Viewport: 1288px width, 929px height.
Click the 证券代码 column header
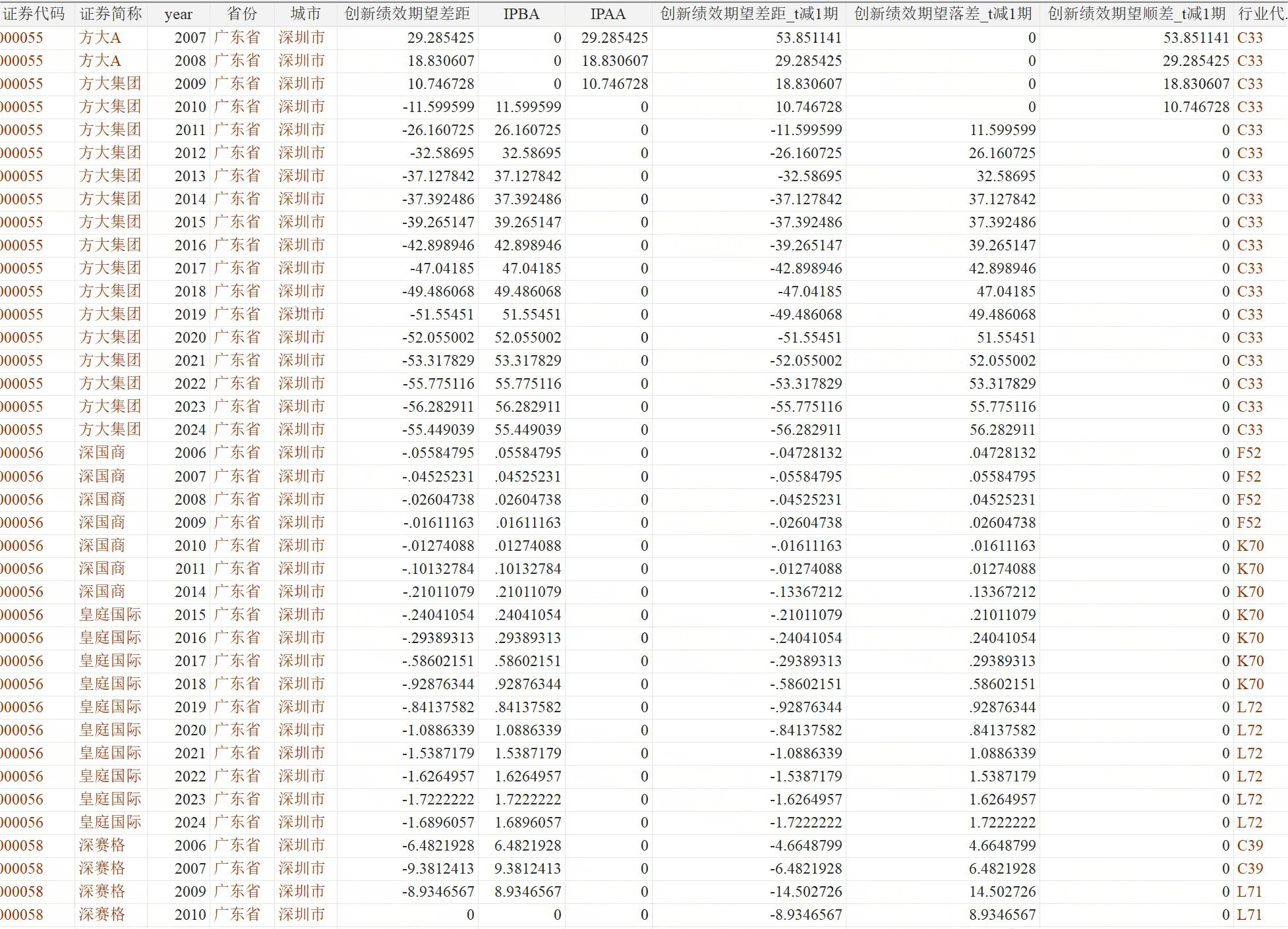(34, 14)
